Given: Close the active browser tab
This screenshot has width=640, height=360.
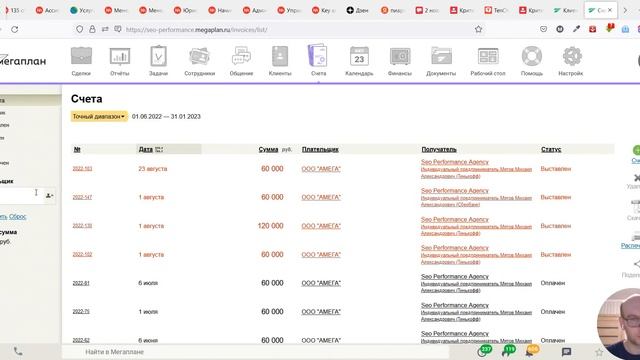Looking at the screenshot, I should 610,10.
